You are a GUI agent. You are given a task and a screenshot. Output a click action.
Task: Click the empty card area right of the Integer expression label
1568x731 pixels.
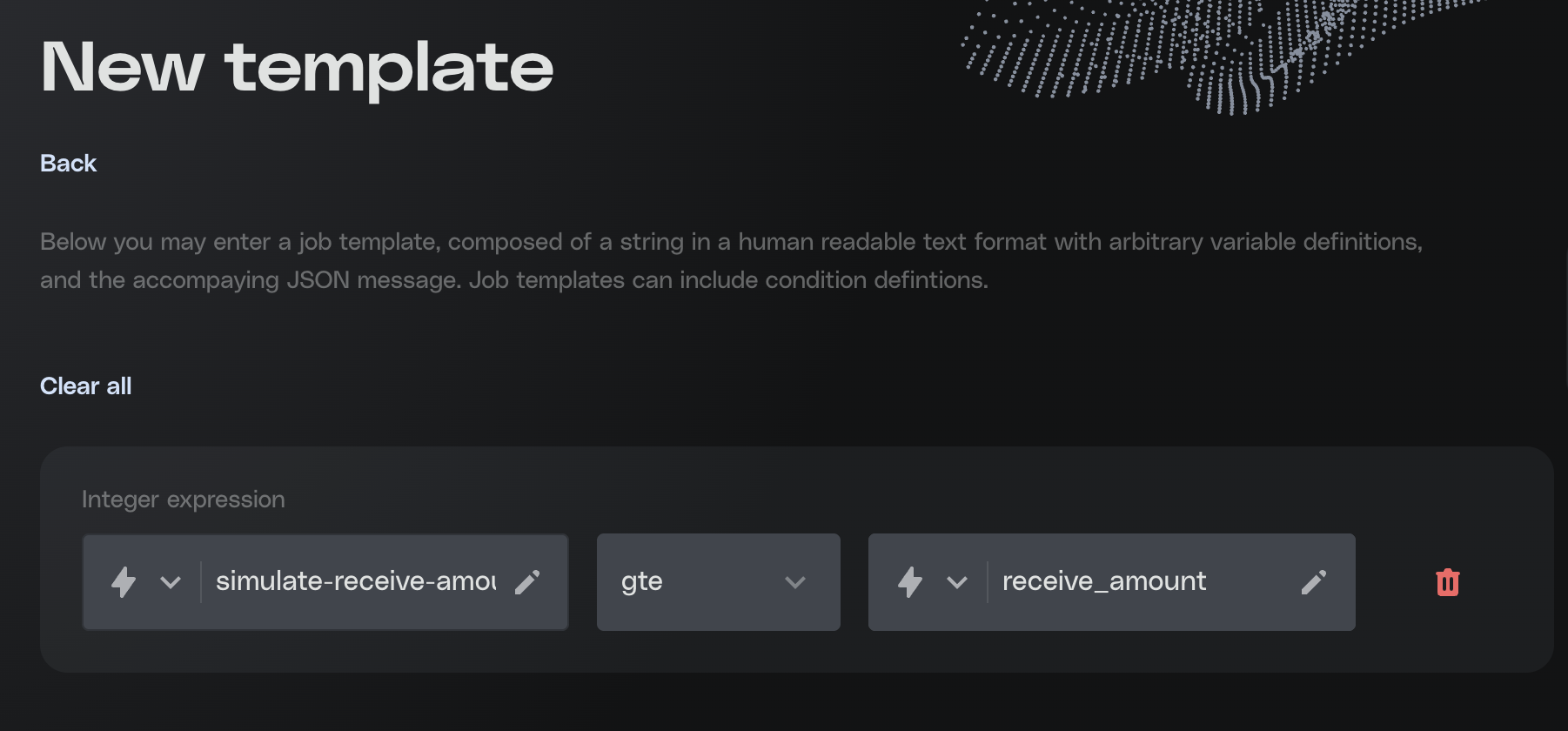pos(870,500)
